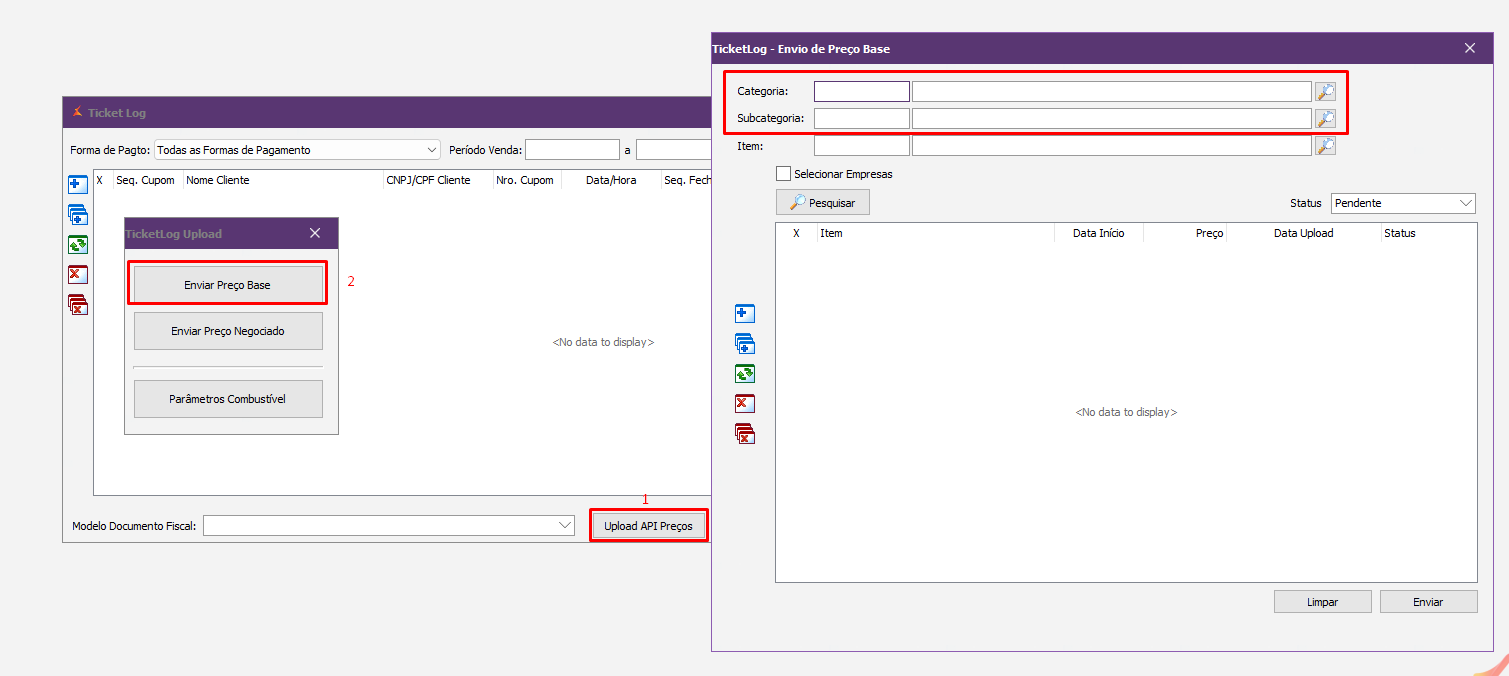Click the X column header in Envio de Preço Base
Image resolution: width=1509 pixels, height=676 pixels.
(796, 233)
